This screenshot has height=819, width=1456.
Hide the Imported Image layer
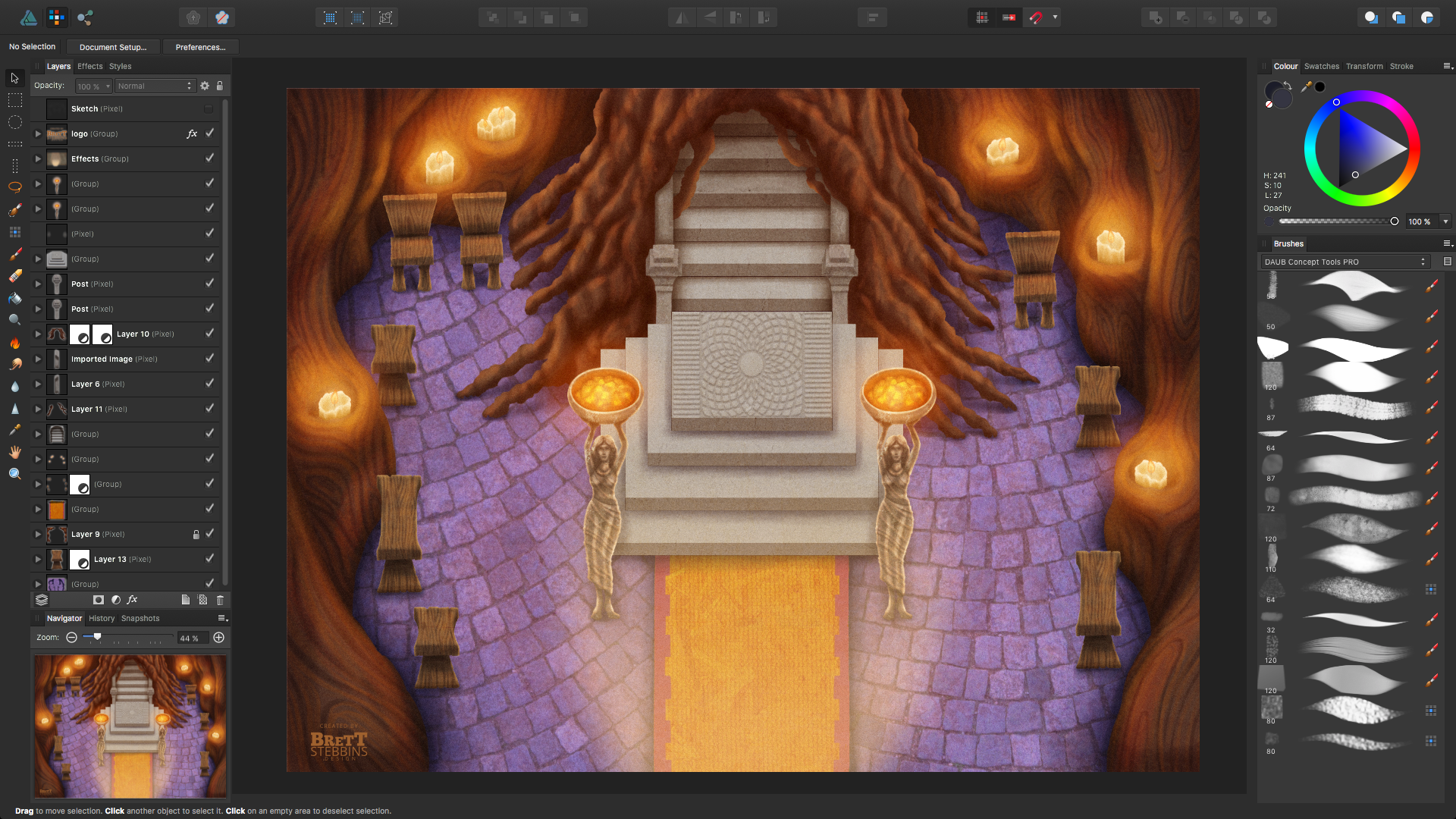coord(209,358)
